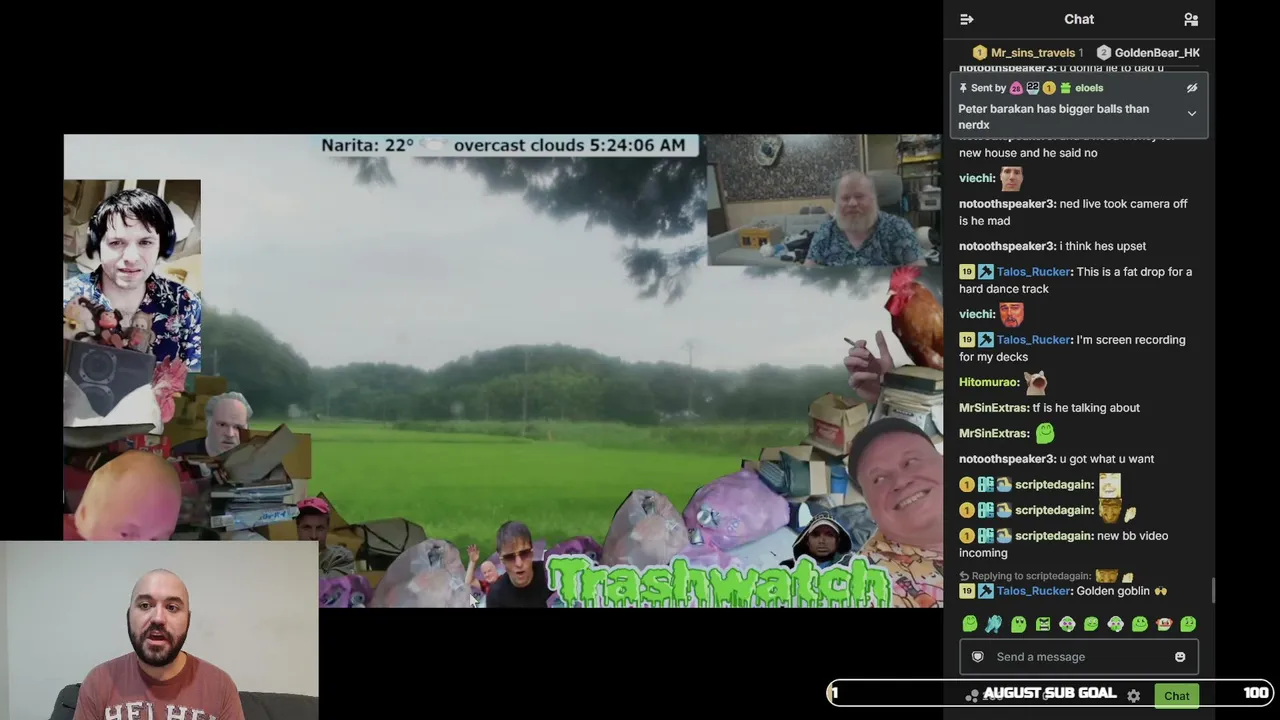
Task: Expand the pinned chat message chevron
Action: coord(1192,114)
